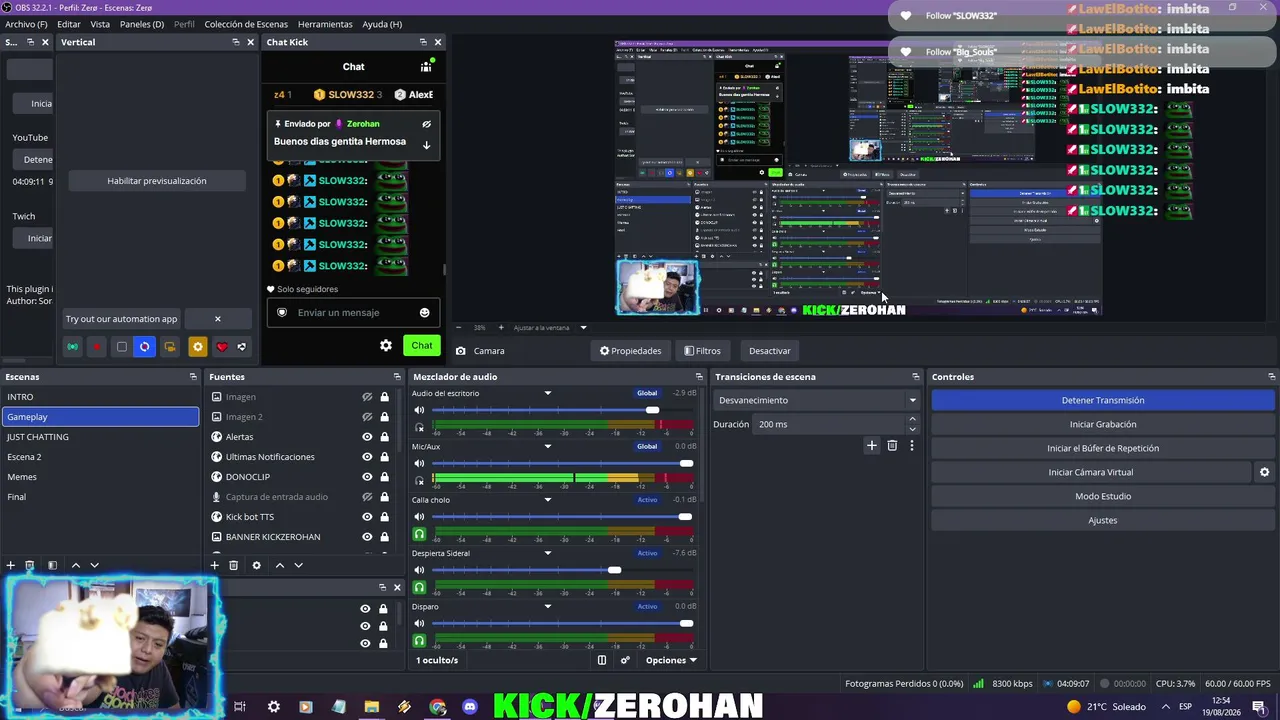Image resolution: width=1280 pixels, height=720 pixels.
Task: Mute the Despierta Sideral speaker icon
Action: pos(419,570)
